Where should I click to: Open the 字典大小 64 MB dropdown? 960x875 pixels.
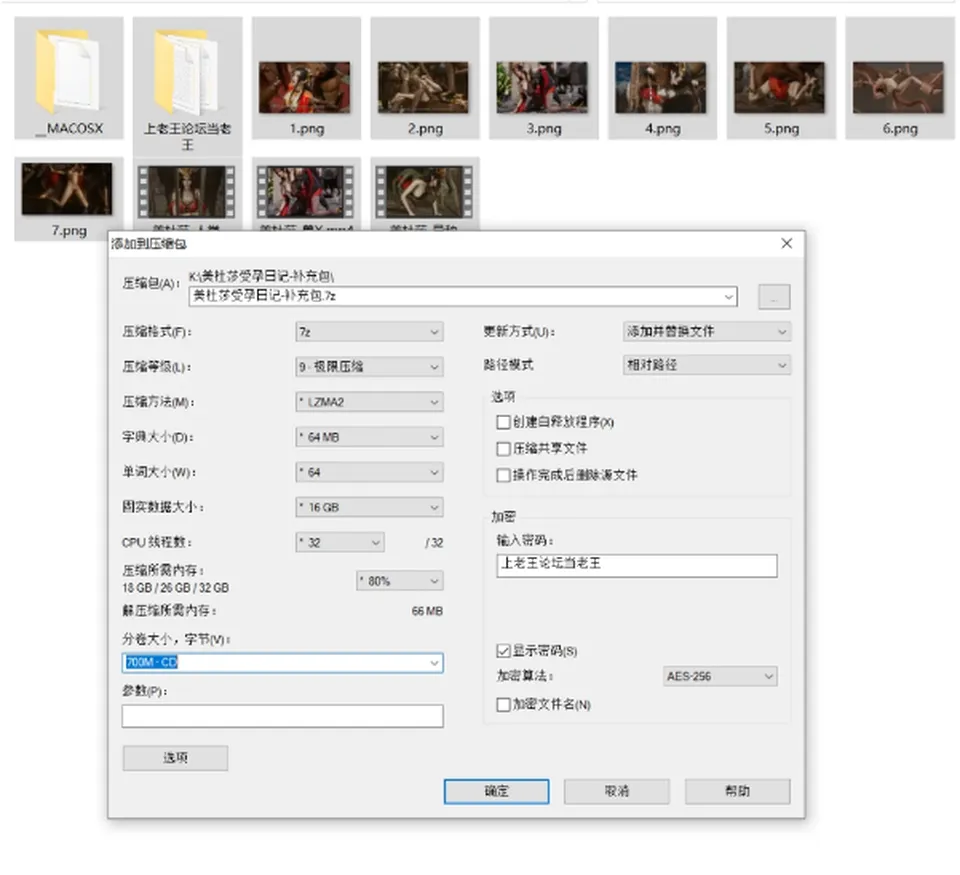[369, 437]
